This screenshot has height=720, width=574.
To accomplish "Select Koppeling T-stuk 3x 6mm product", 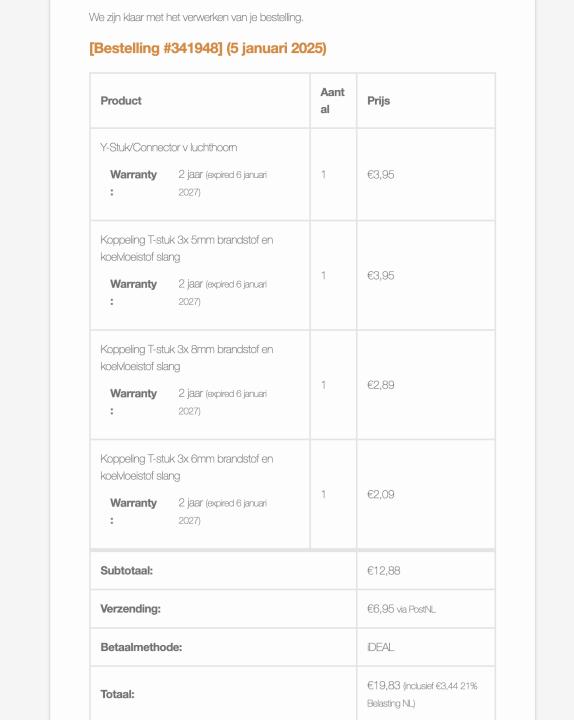I will [186, 467].
